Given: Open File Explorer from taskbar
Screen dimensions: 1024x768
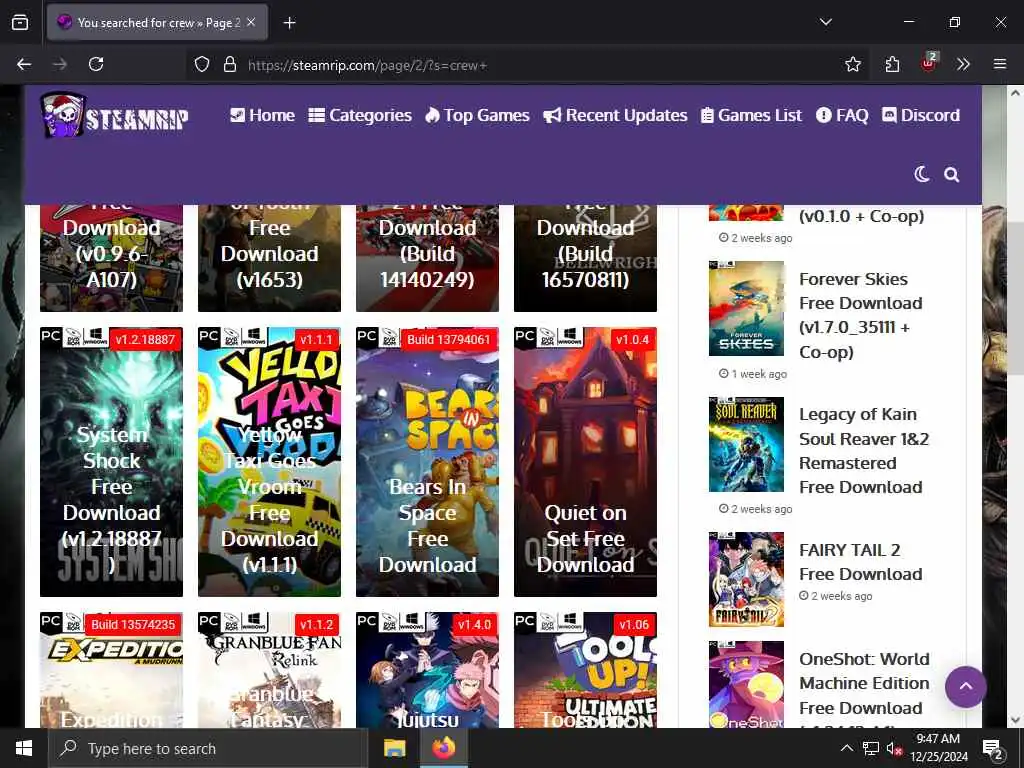Looking at the screenshot, I should tap(394, 748).
